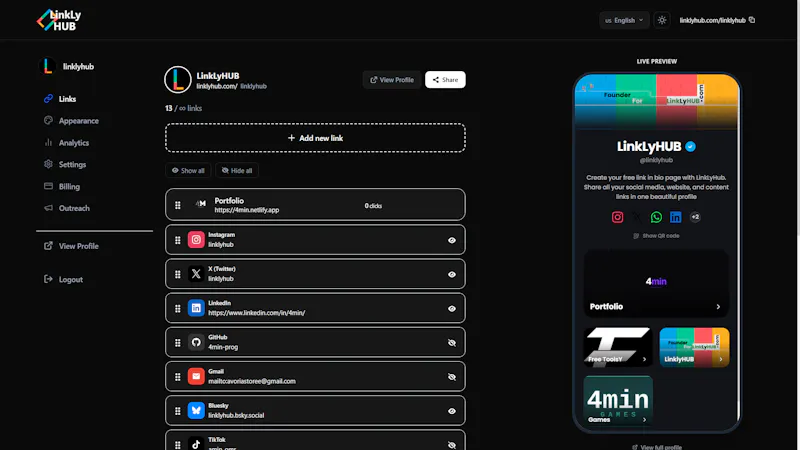Screen dimensions: 800x450
Task: Click the View Profile button beside Share
Action: click(392, 80)
